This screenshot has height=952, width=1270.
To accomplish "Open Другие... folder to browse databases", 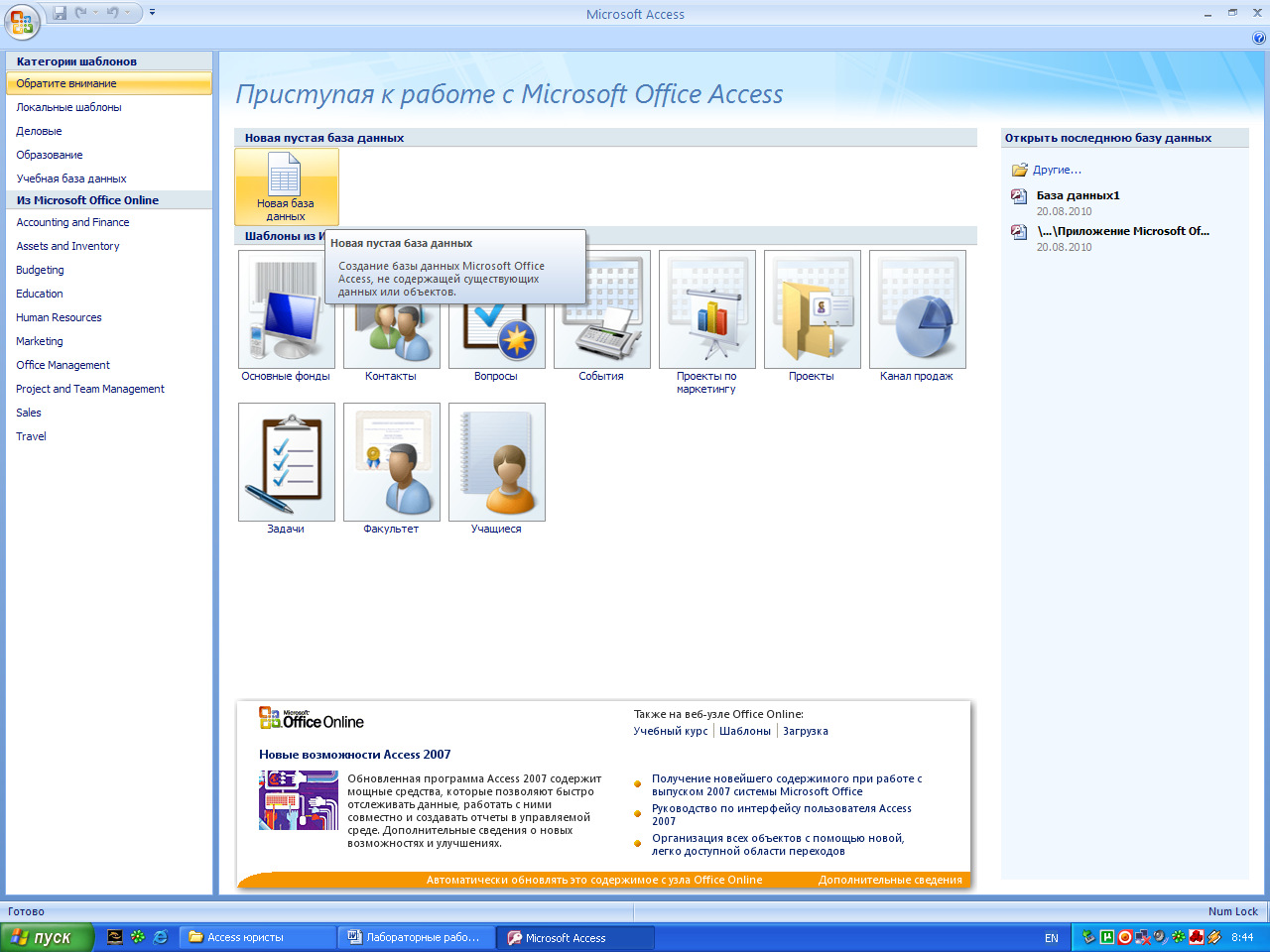I will tap(1047, 170).
